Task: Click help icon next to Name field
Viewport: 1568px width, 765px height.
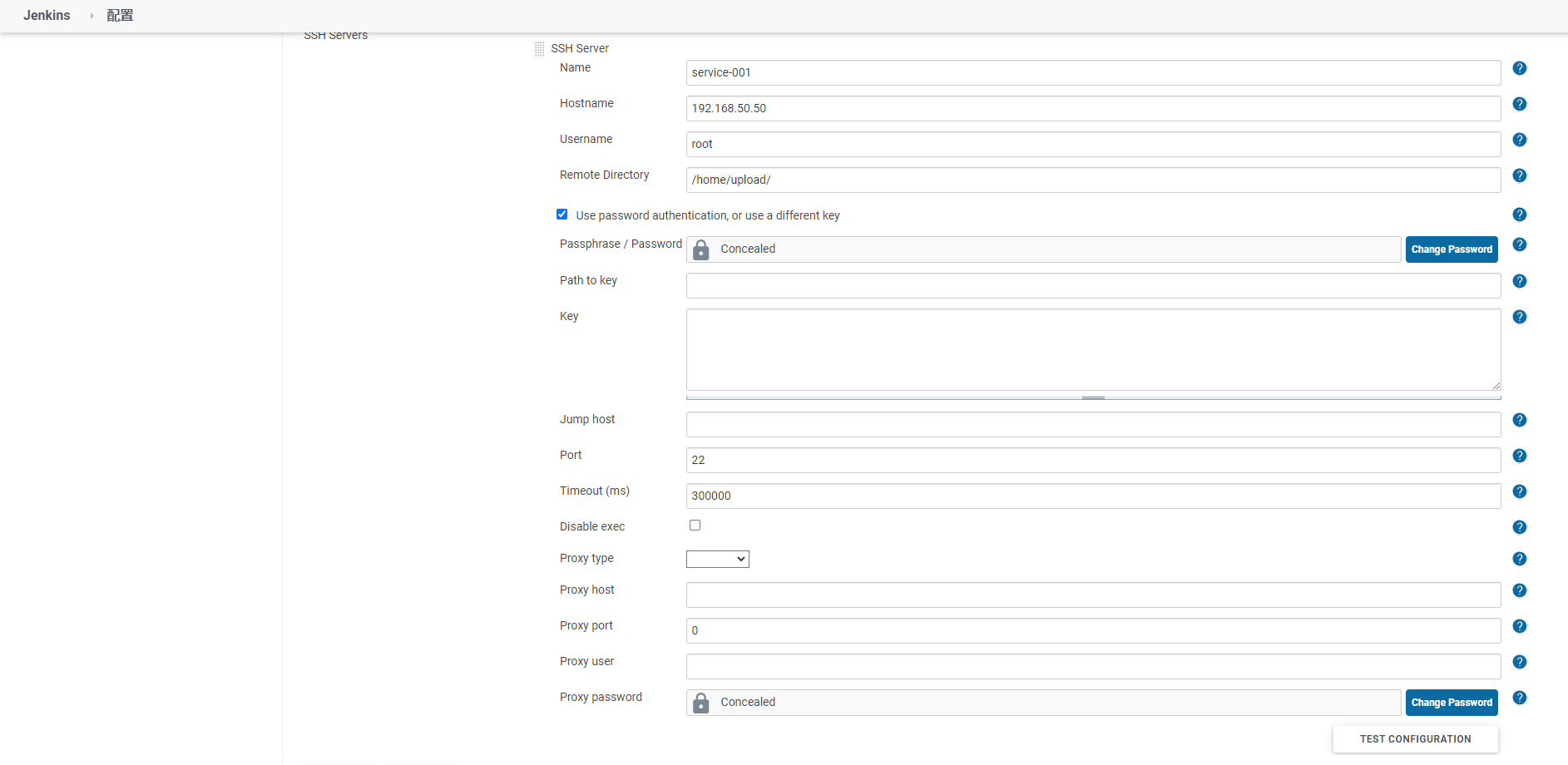Action: click(1519, 68)
